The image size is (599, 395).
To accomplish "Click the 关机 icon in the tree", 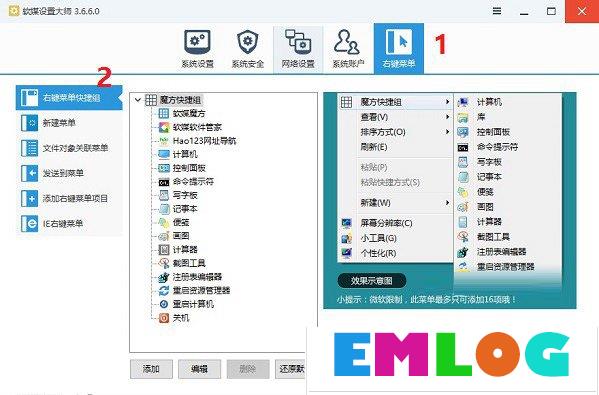I will tap(164, 318).
